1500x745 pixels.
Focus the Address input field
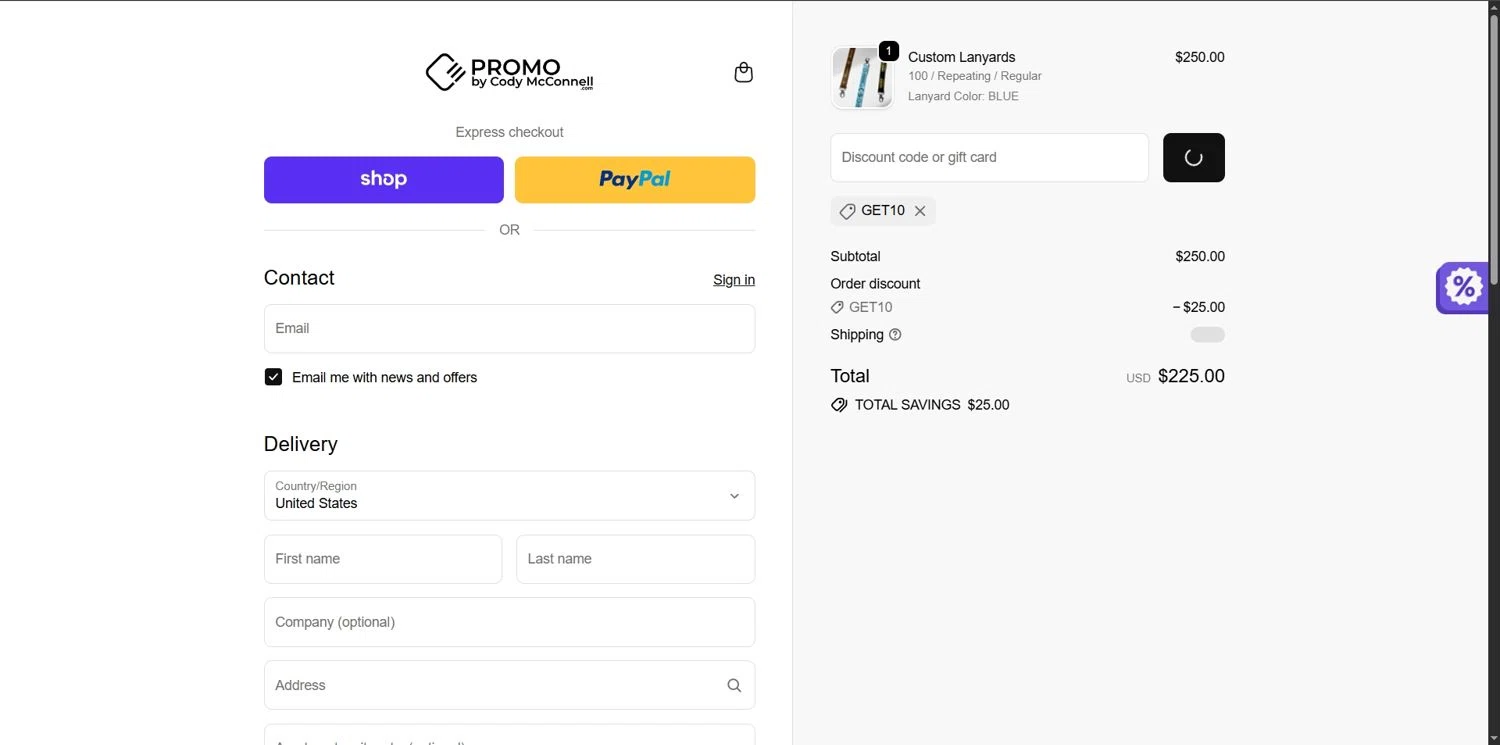[x=509, y=685]
